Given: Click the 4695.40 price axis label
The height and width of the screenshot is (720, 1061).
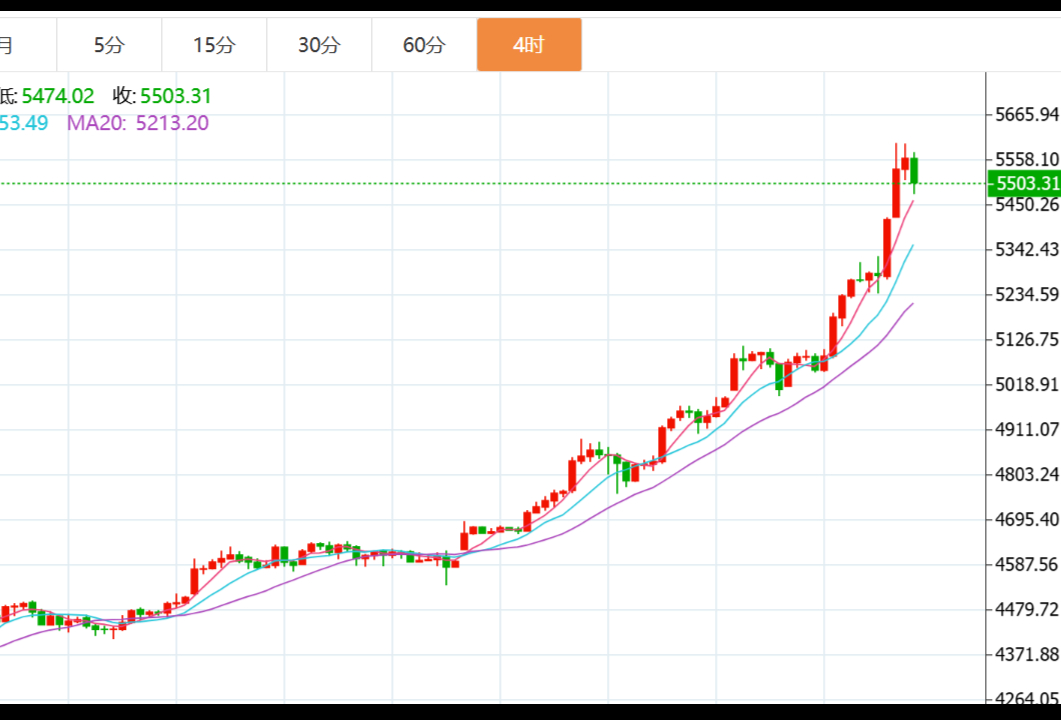Looking at the screenshot, I should click(x=1026, y=519).
